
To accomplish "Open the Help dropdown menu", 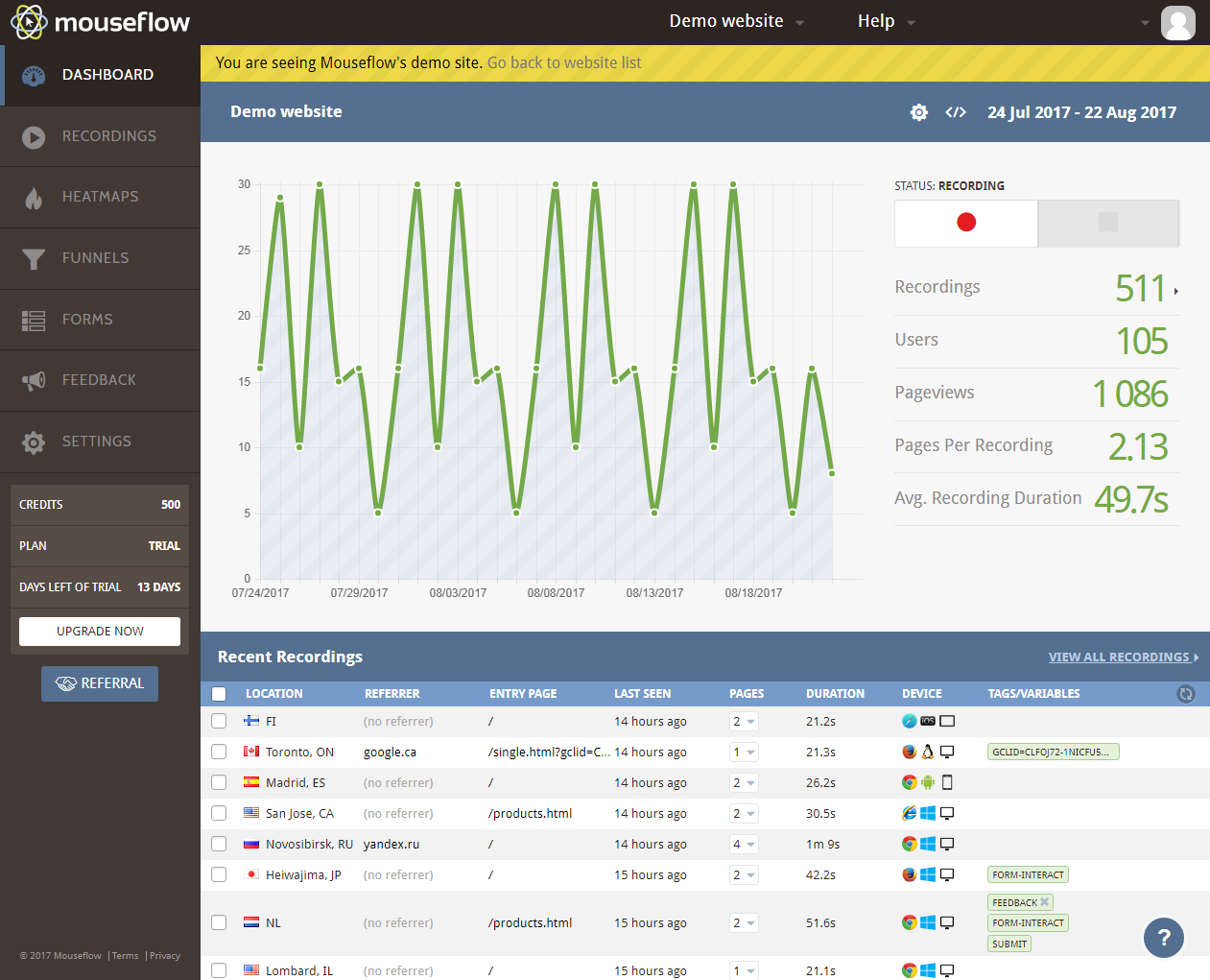I will (886, 21).
